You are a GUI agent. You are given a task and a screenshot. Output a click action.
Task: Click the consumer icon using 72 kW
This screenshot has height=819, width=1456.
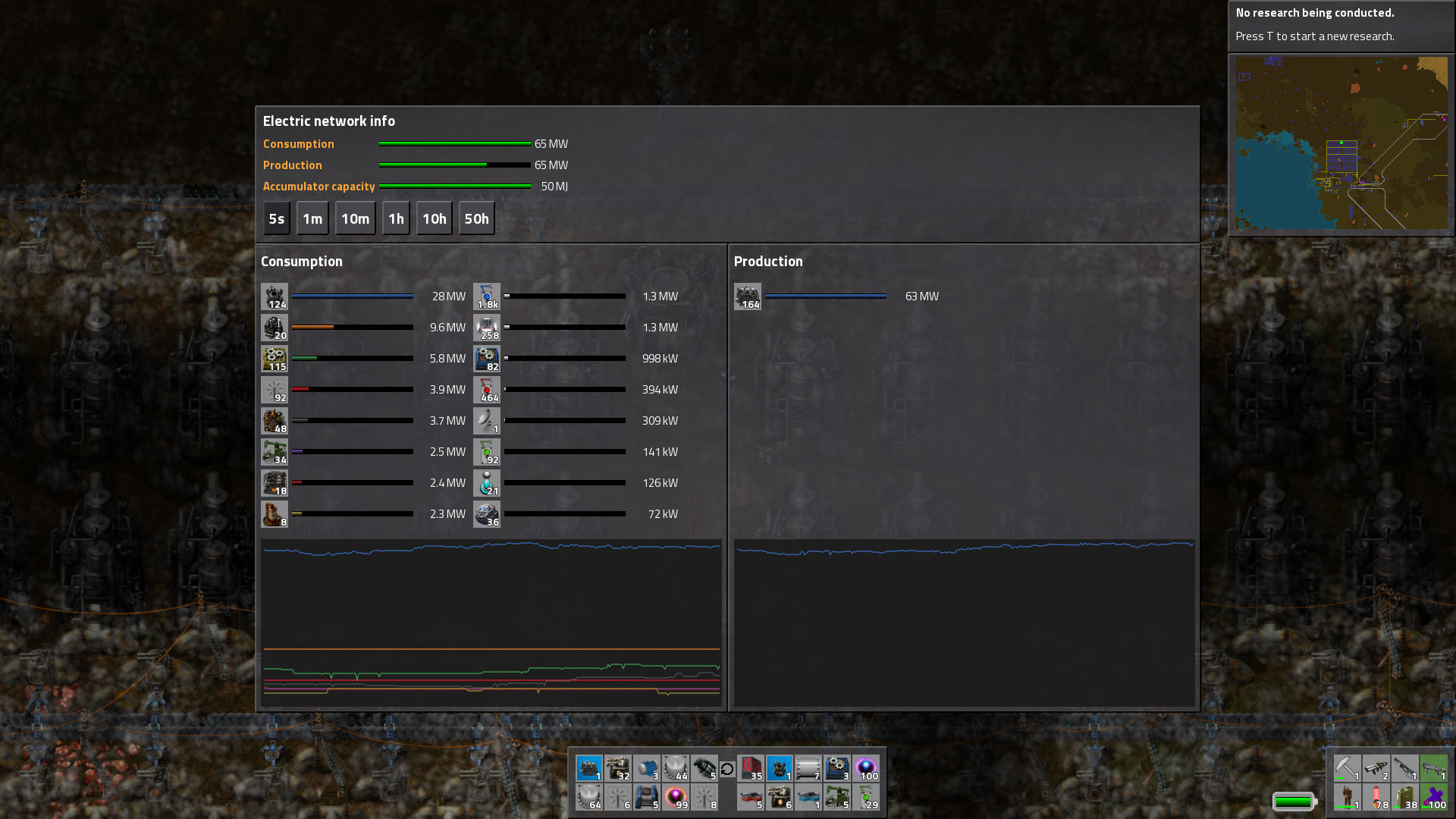pos(487,514)
